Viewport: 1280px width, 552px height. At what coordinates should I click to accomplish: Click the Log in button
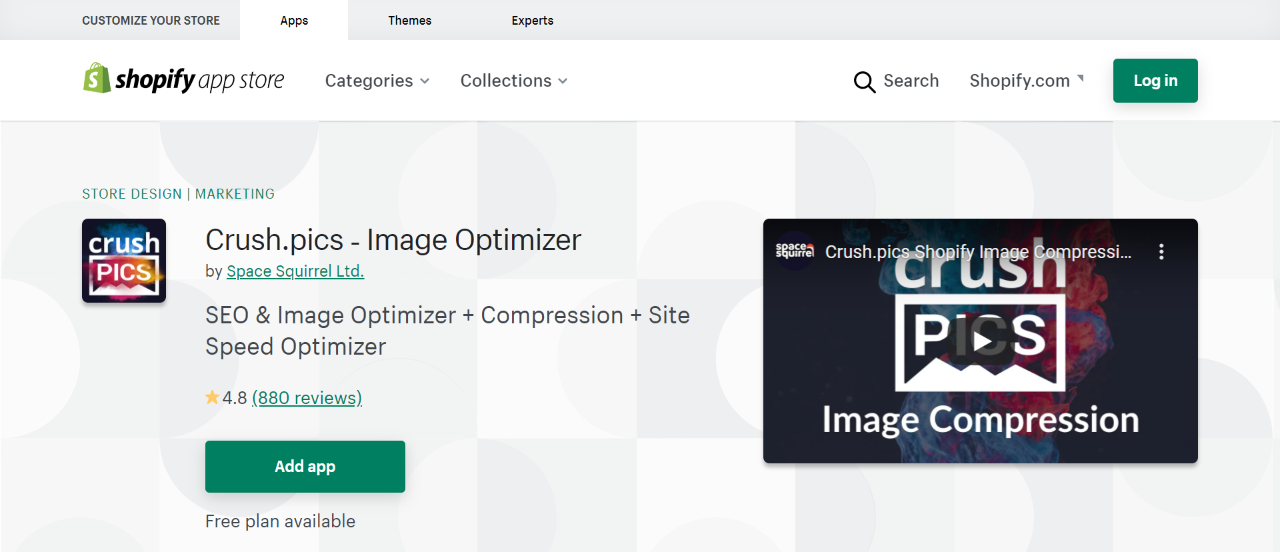1155,81
